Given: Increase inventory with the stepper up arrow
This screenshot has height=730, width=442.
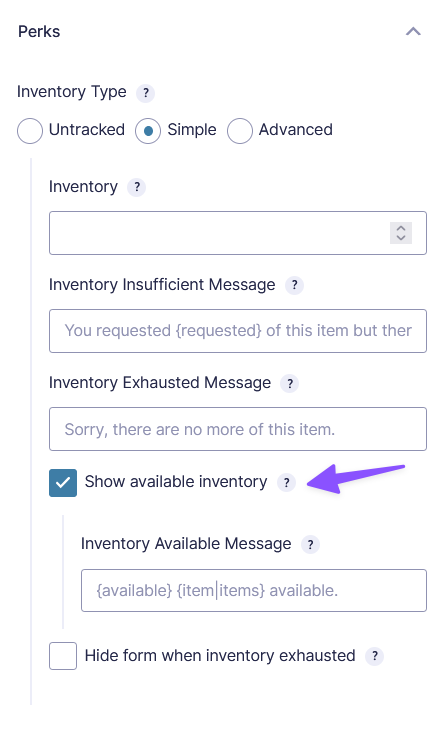Looking at the screenshot, I should pyautogui.click(x=401, y=228).
